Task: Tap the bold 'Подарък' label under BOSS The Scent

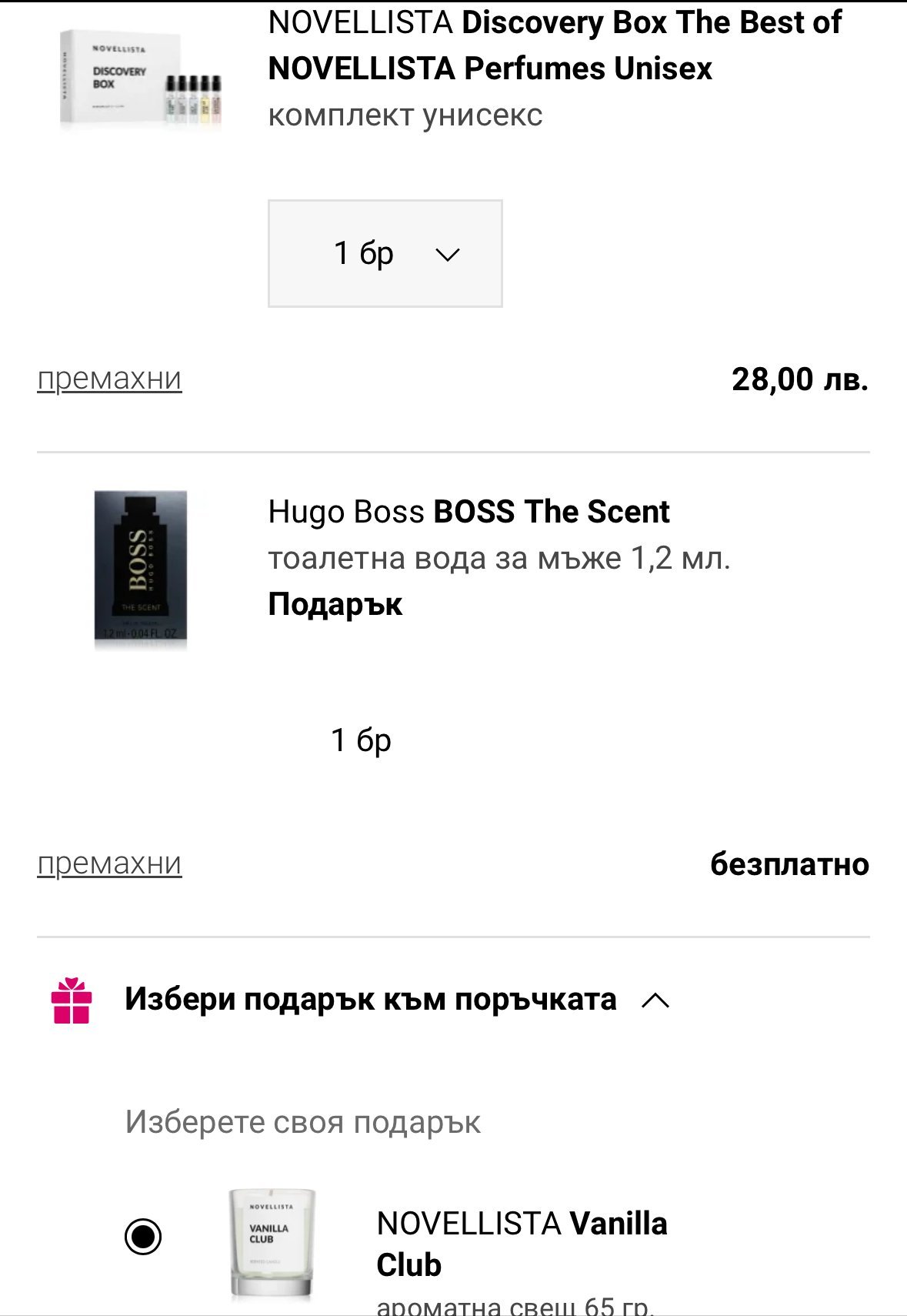Action: pyautogui.click(x=335, y=605)
